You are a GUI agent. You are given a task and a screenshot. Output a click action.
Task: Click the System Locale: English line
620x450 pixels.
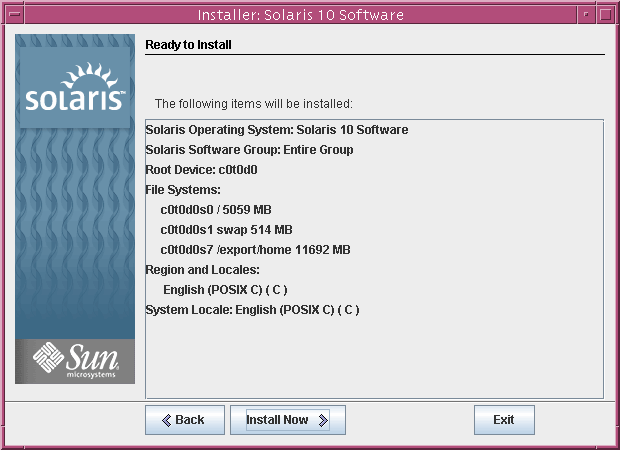[252, 310]
